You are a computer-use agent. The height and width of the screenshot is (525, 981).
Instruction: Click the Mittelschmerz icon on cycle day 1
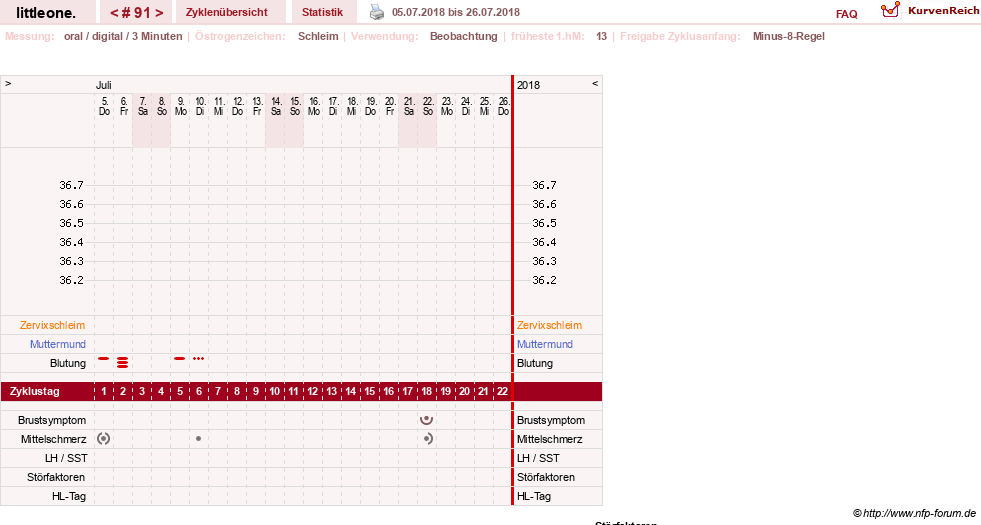[x=104, y=439]
